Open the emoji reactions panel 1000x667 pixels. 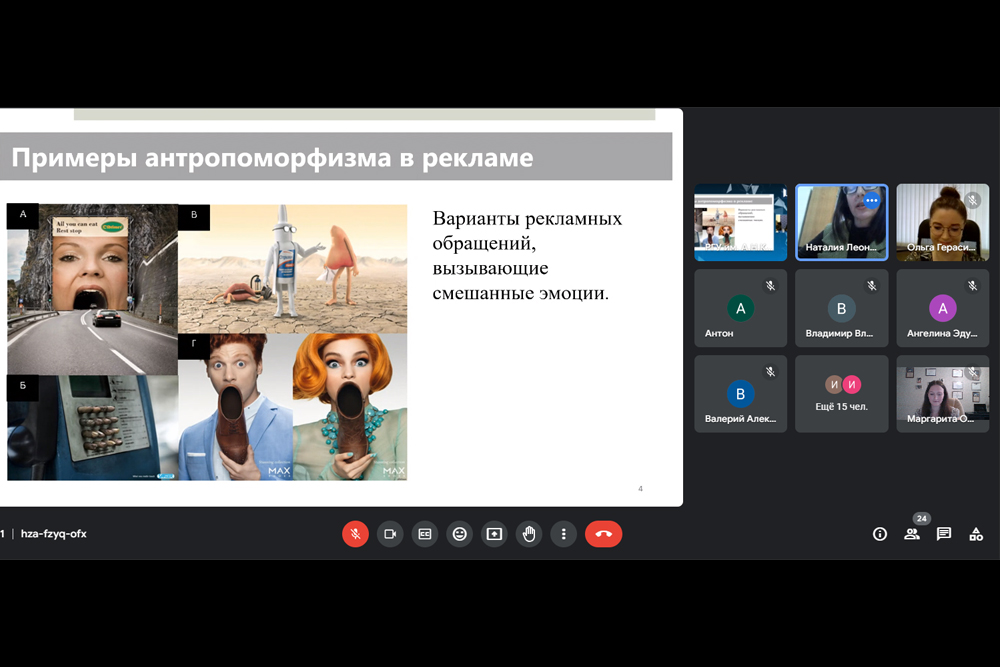(460, 534)
